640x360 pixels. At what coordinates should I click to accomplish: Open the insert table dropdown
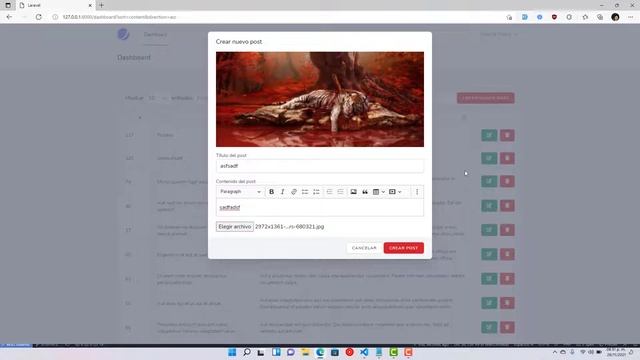pyautogui.click(x=379, y=192)
